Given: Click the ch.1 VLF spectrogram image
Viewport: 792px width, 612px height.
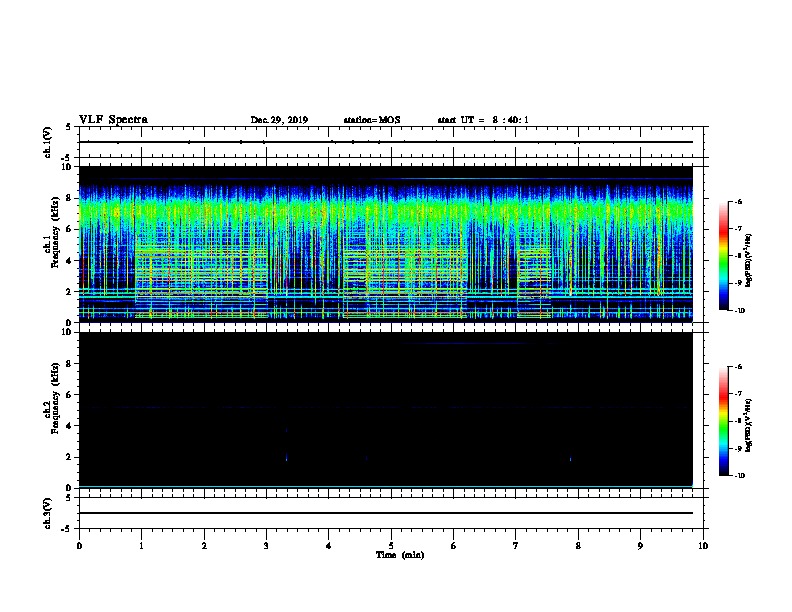Looking at the screenshot, I should [x=385, y=244].
